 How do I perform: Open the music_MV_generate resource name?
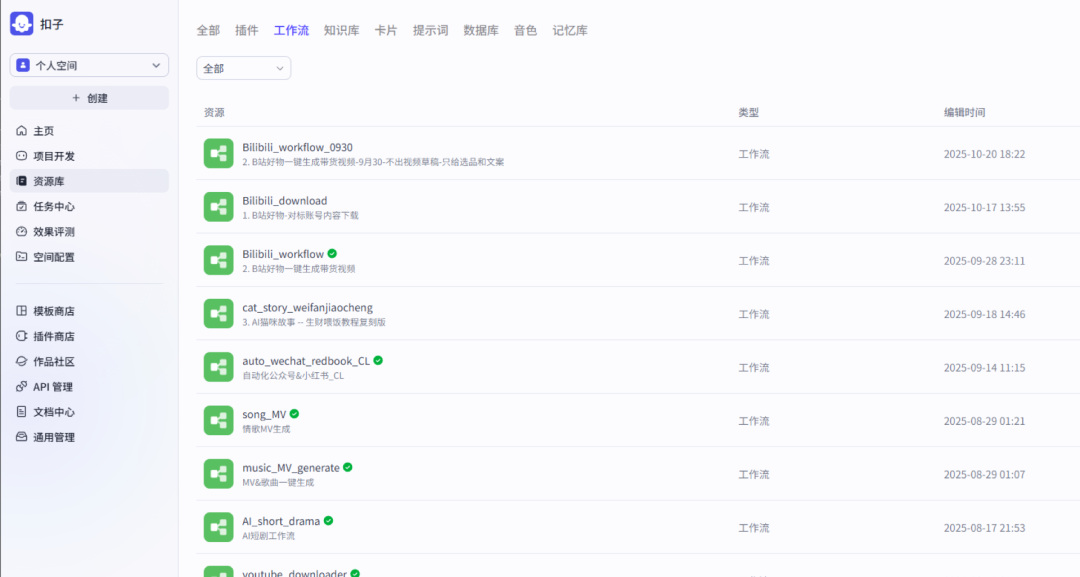coord(291,468)
